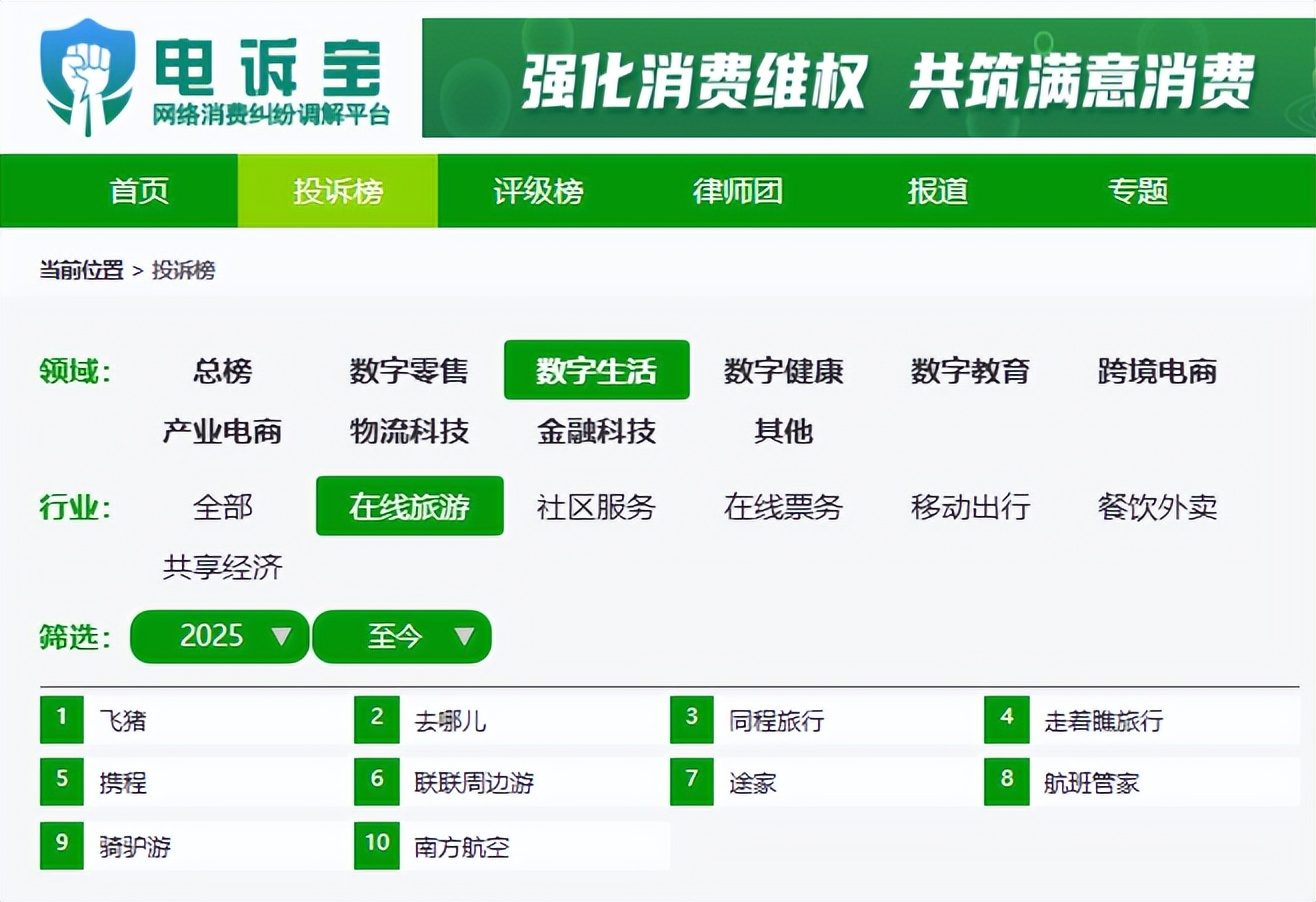
Task: Click the 投诉榜 breadcrumb link
Action: tap(184, 270)
